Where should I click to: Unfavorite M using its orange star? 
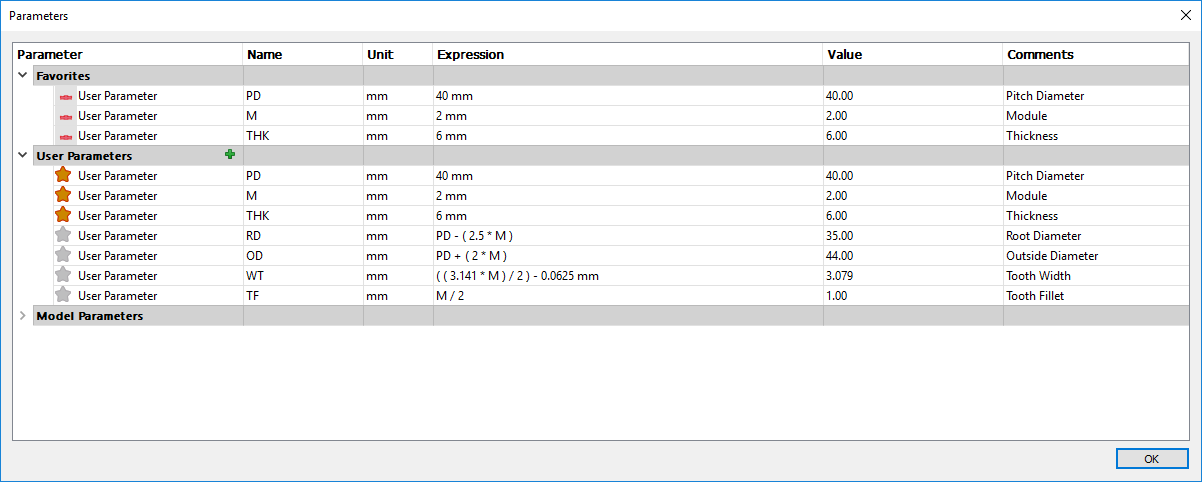(64, 195)
